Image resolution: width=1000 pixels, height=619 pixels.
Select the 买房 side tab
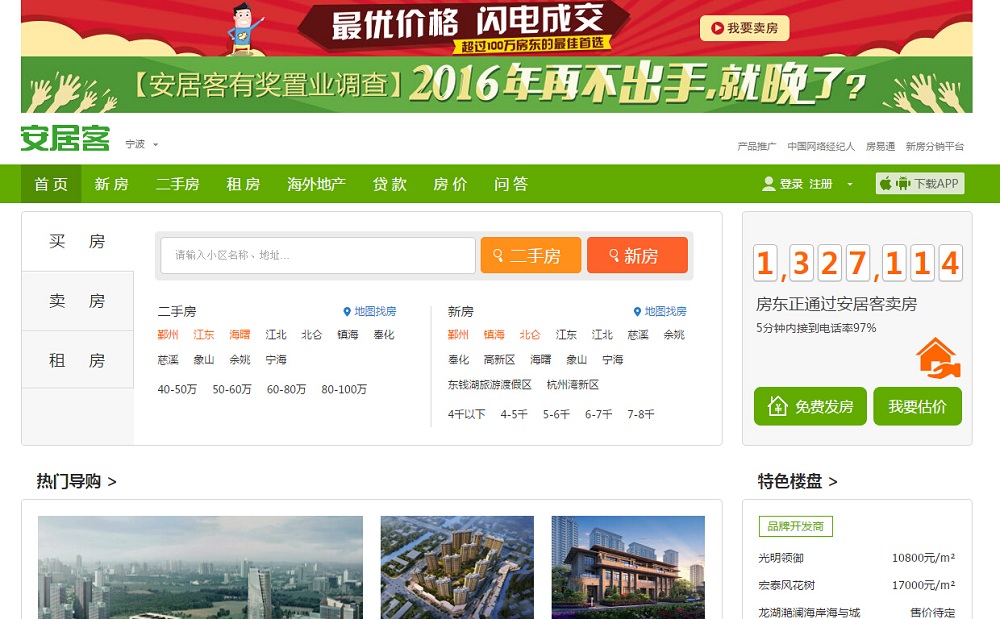pos(77,242)
